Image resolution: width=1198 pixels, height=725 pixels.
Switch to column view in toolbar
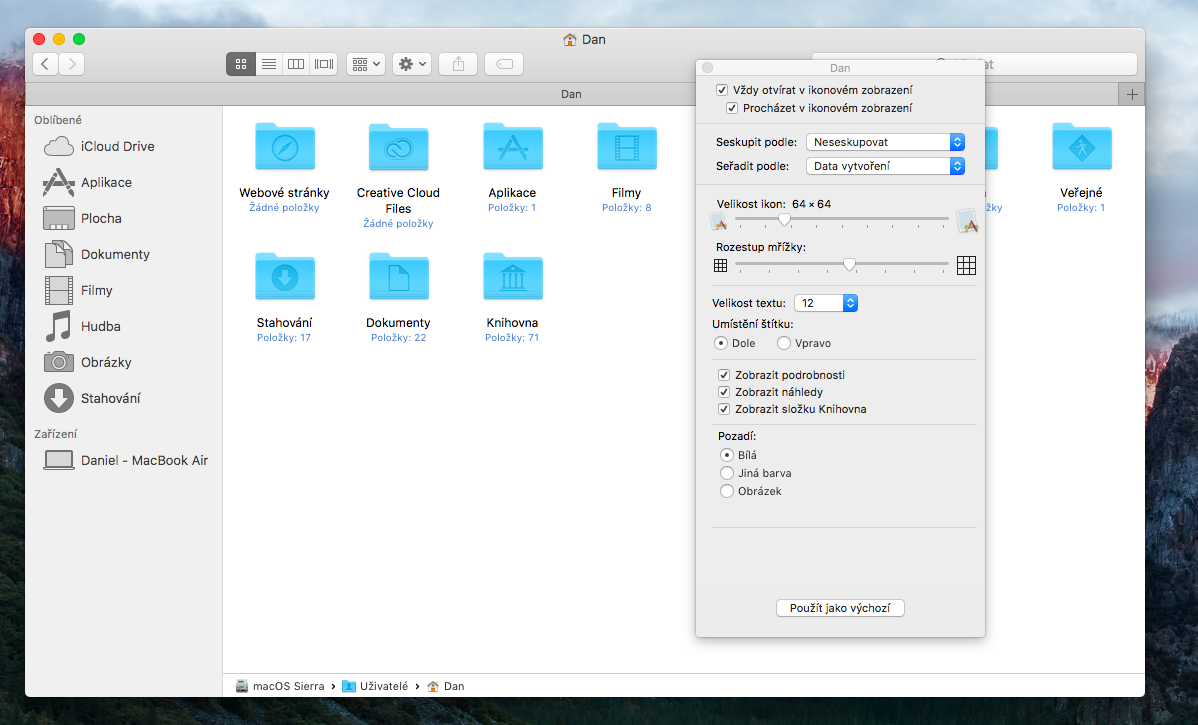point(296,64)
